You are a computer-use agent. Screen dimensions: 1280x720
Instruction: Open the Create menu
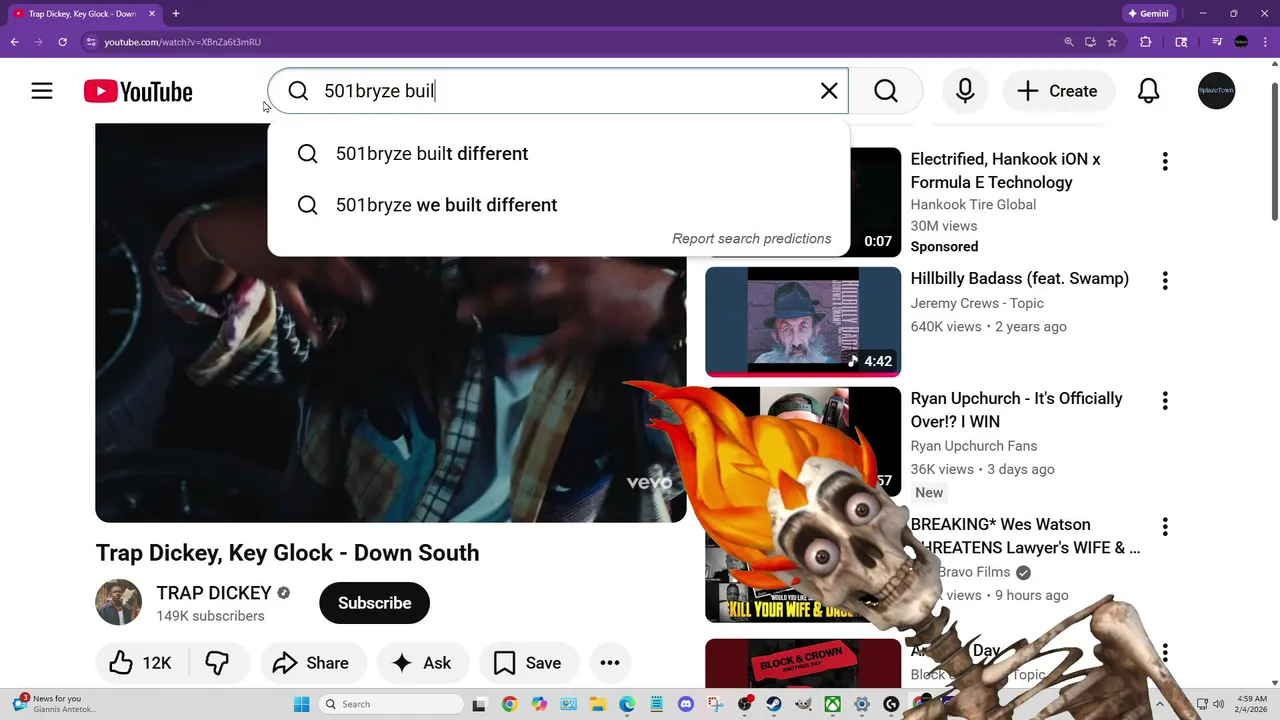[1058, 91]
